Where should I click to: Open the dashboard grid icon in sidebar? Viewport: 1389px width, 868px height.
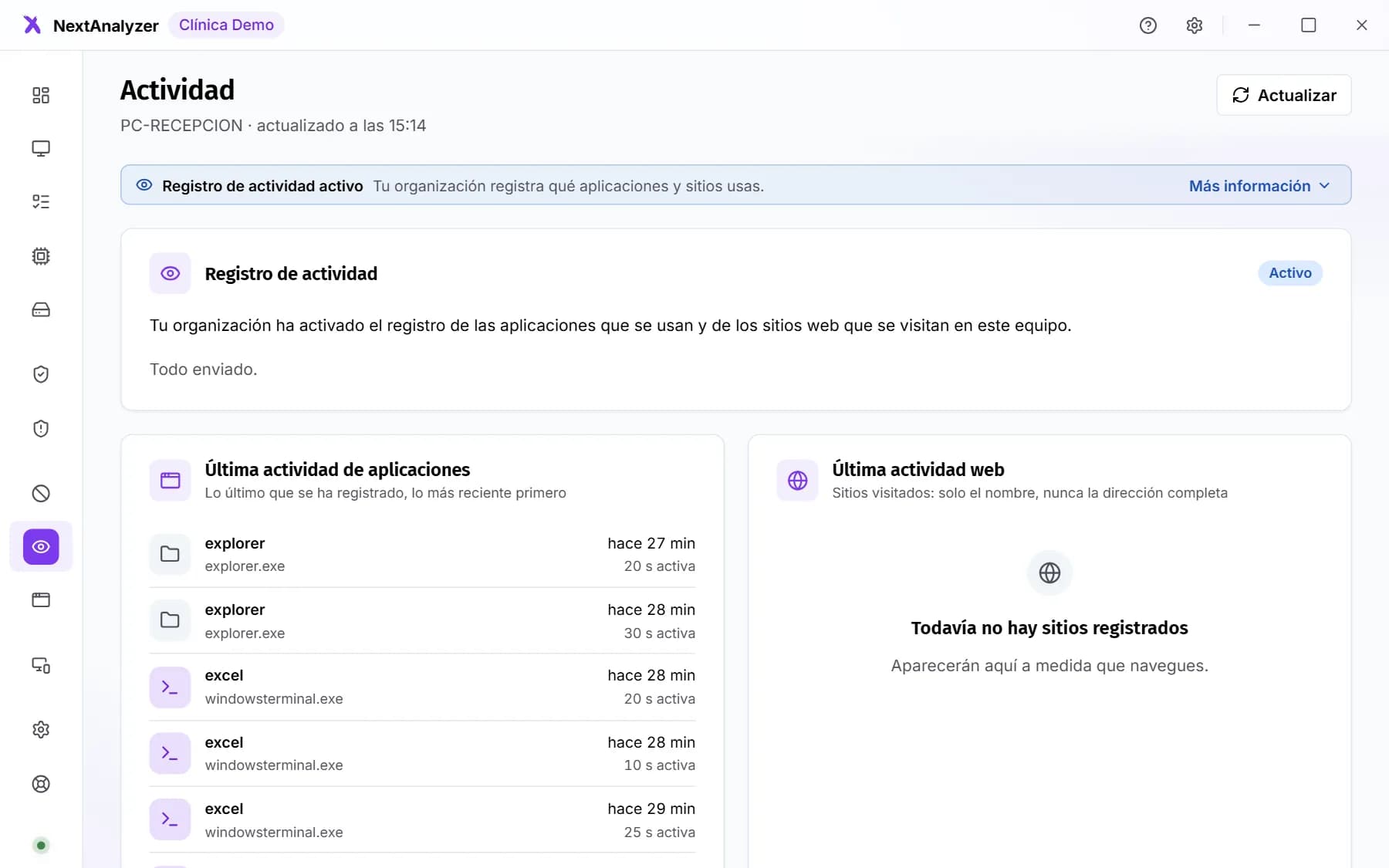(x=41, y=95)
